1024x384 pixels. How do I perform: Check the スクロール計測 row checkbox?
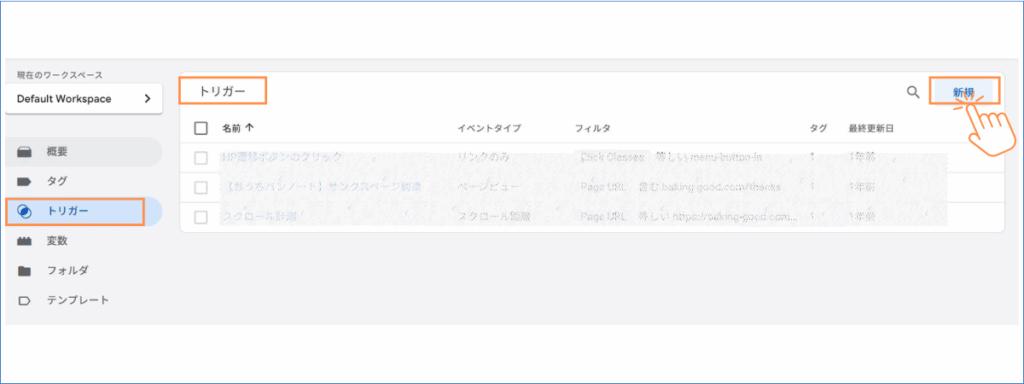(201, 217)
